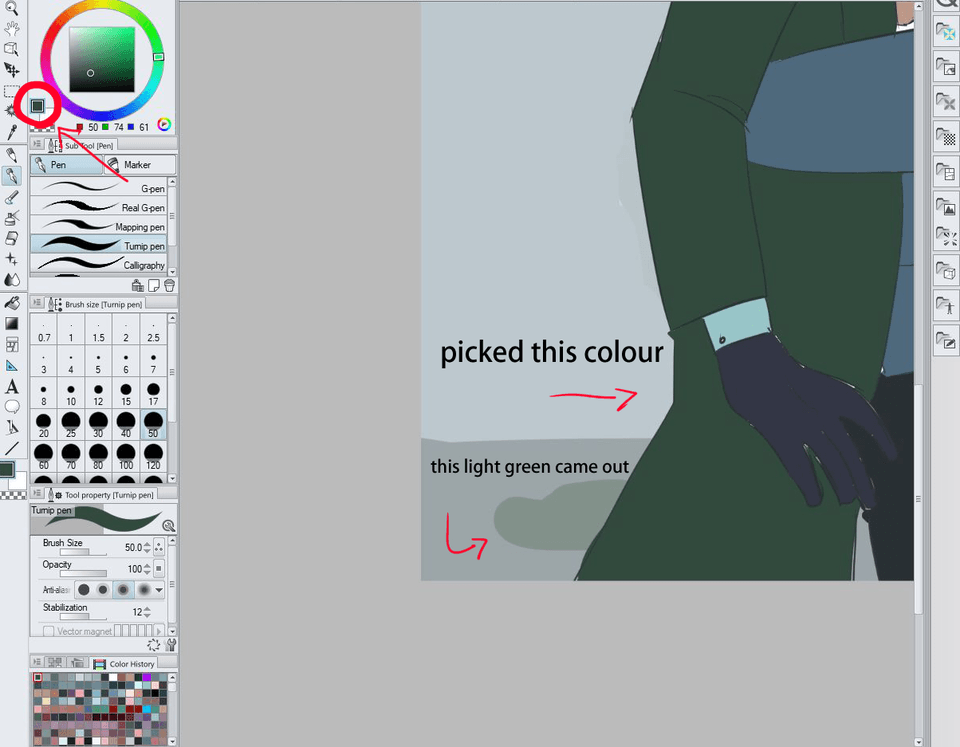Select the G-pen sub tool

98,188
